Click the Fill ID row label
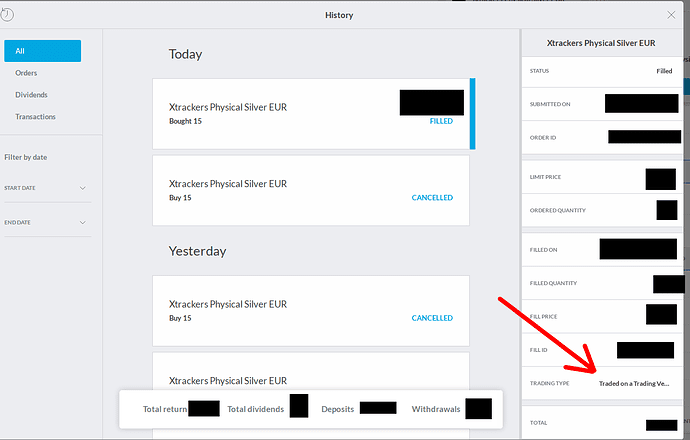This screenshot has height=440, width=690. pyautogui.click(x=539, y=350)
